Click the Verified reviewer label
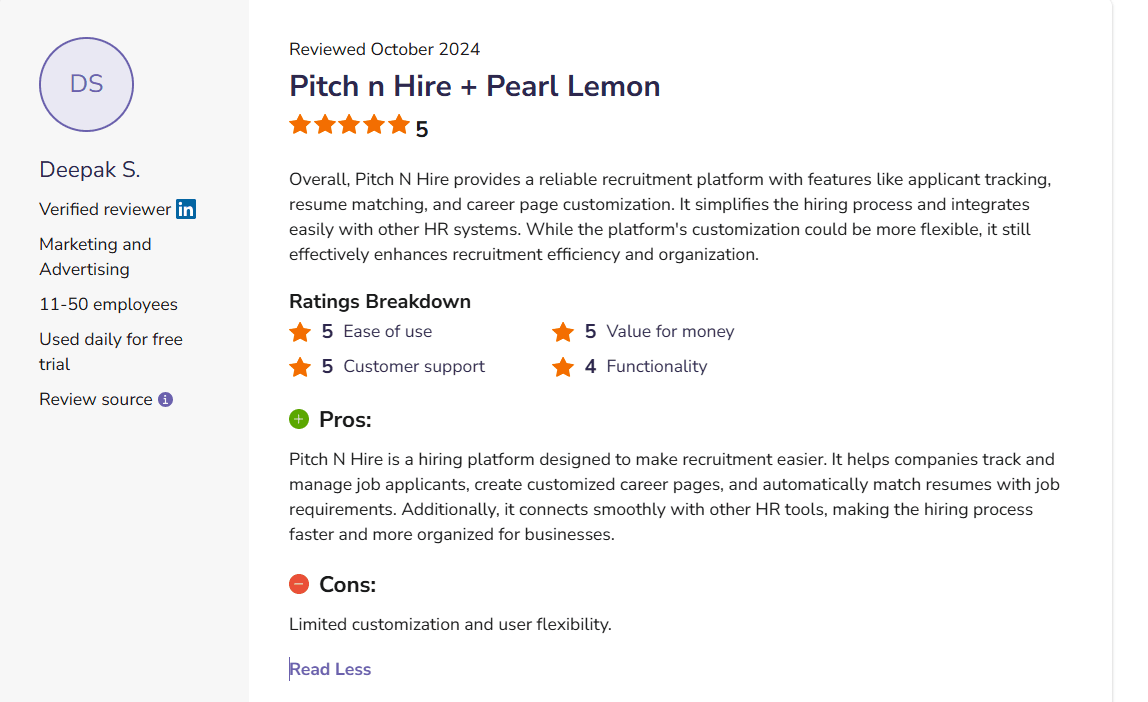The width and height of the screenshot is (1148, 702). [104, 209]
